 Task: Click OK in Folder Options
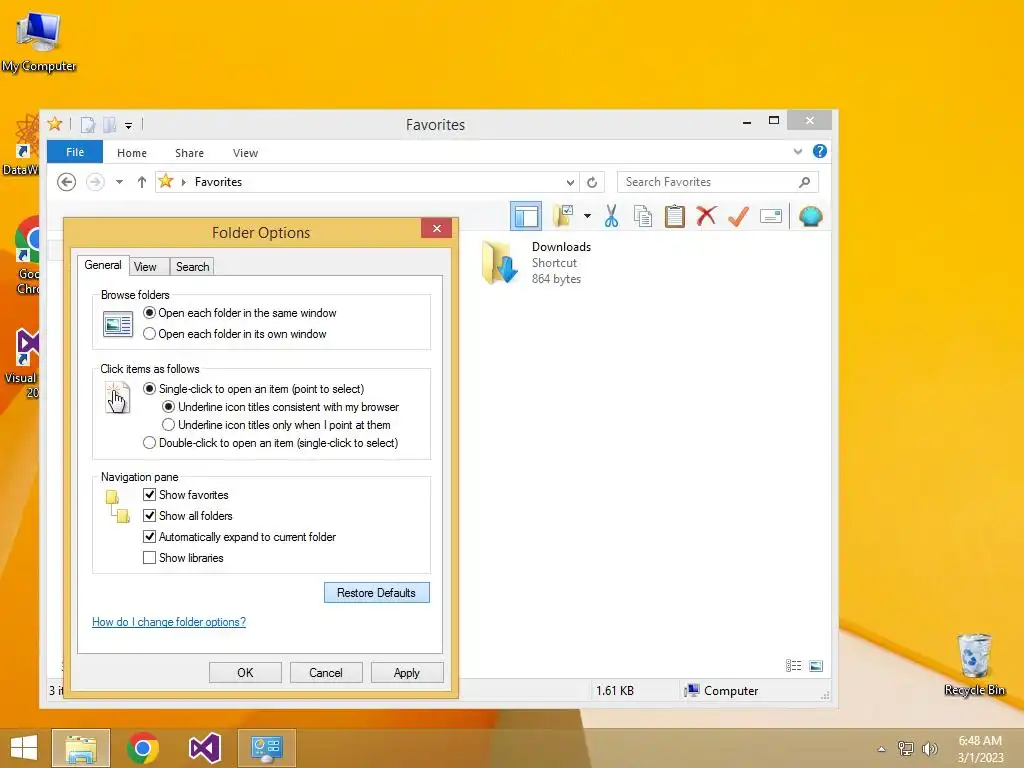[x=246, y=673]
